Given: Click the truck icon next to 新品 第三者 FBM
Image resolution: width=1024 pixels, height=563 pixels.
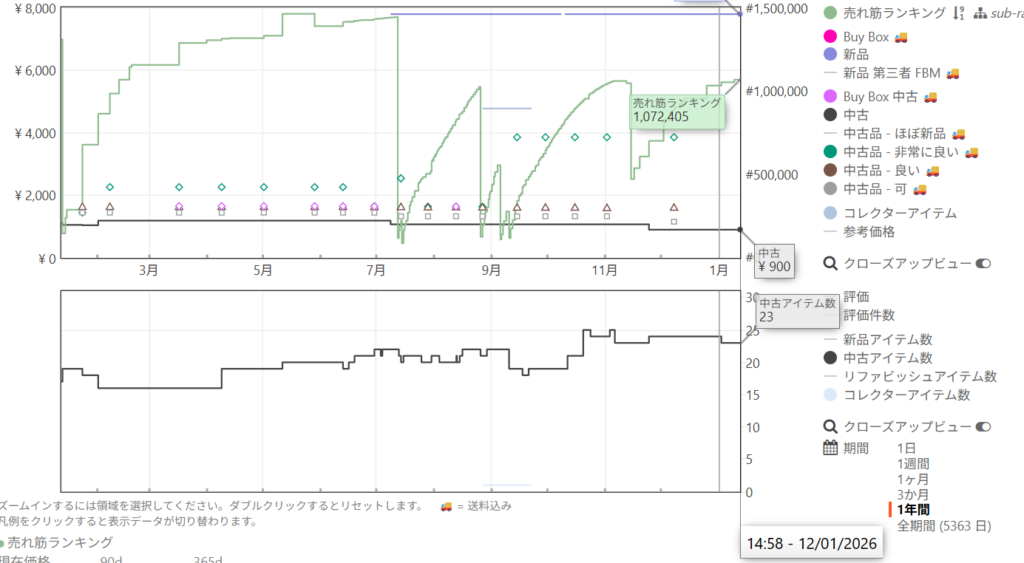Looking at the screenshot, I should click(x=953, y=73).
